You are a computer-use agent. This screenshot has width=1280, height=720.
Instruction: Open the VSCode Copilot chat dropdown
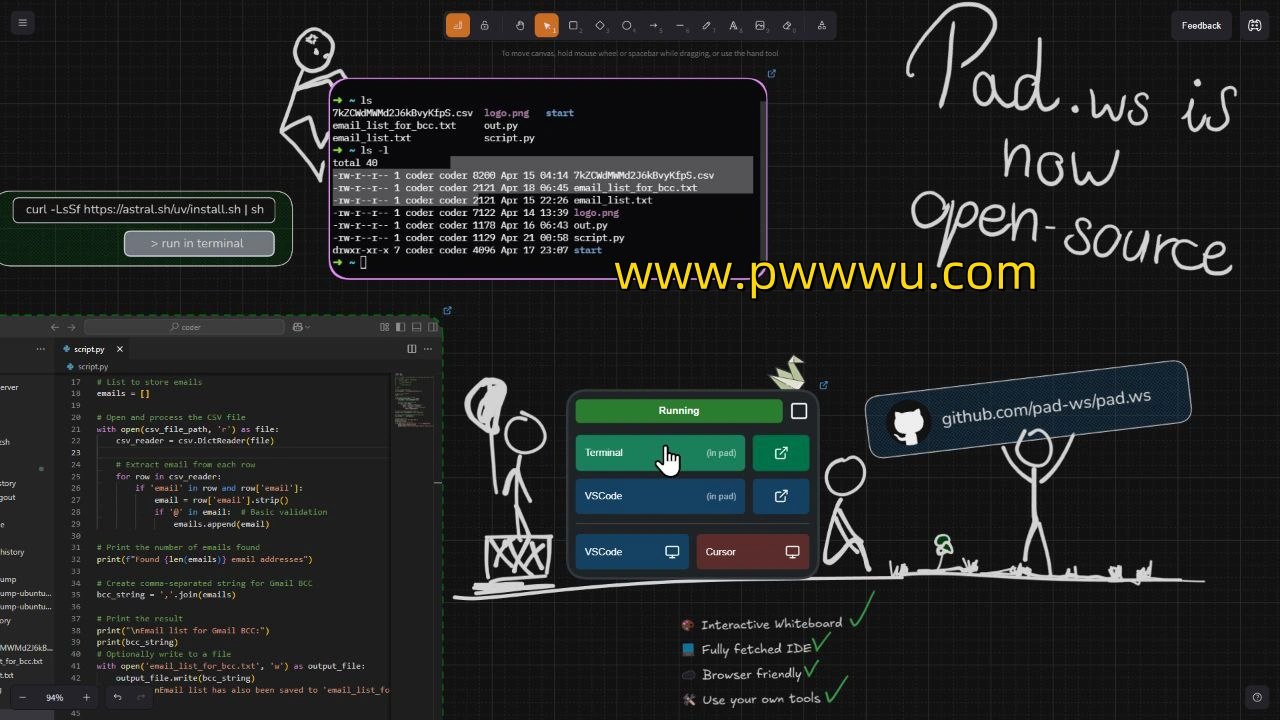[299, 327]
